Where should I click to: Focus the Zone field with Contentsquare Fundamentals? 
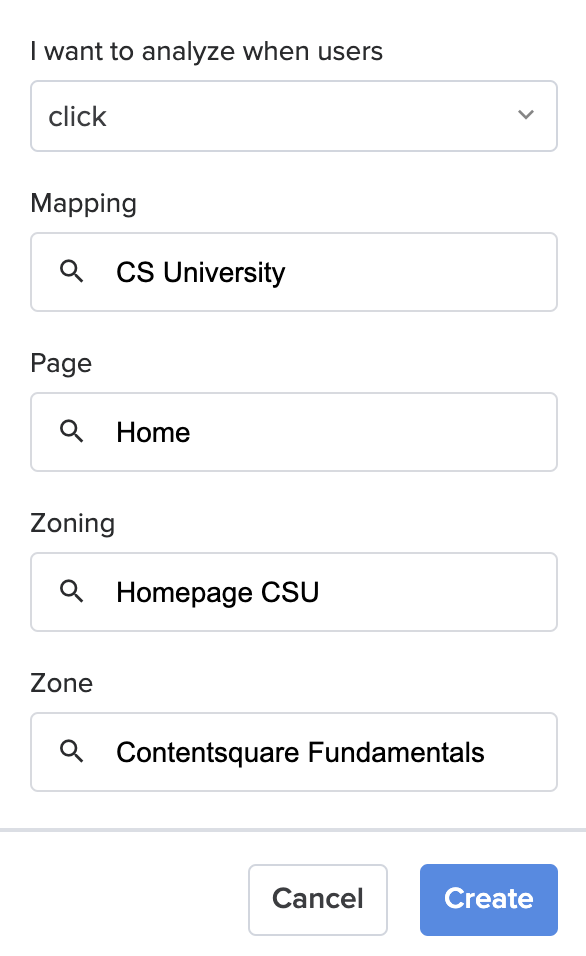294,752
